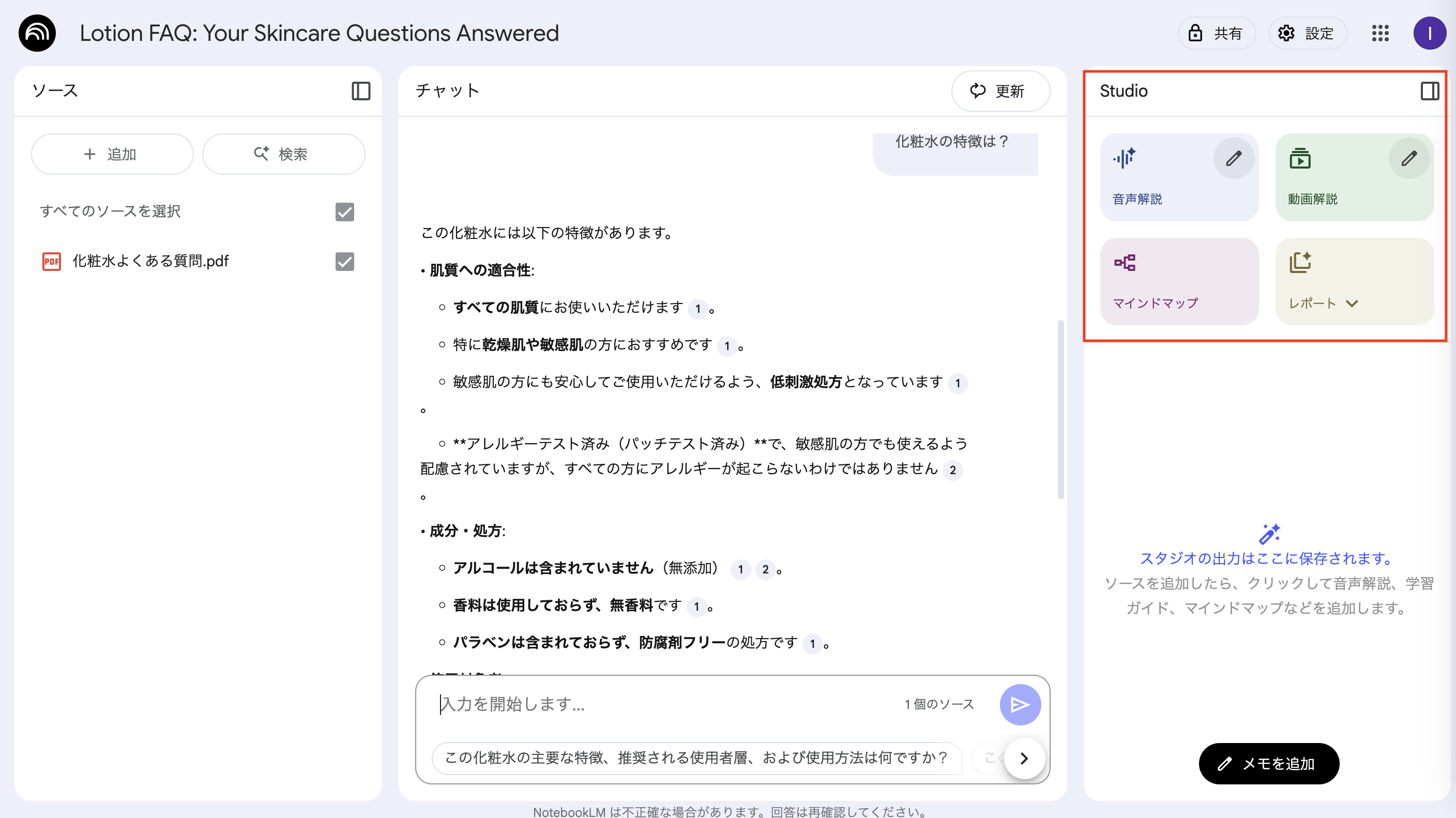Open the 設定 settings menu
This screenshot has width=1456, height=818.
click(x=1307, y=34)
